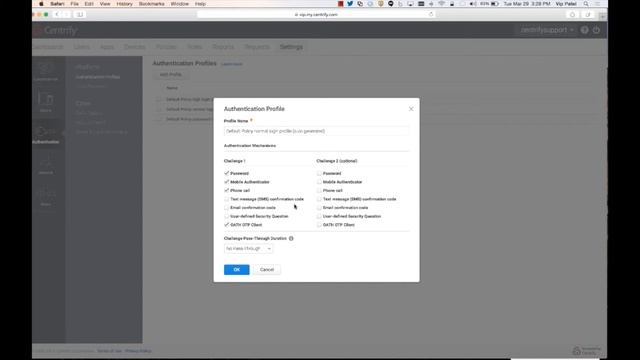Click the Add Profile button

coord(171,75)
